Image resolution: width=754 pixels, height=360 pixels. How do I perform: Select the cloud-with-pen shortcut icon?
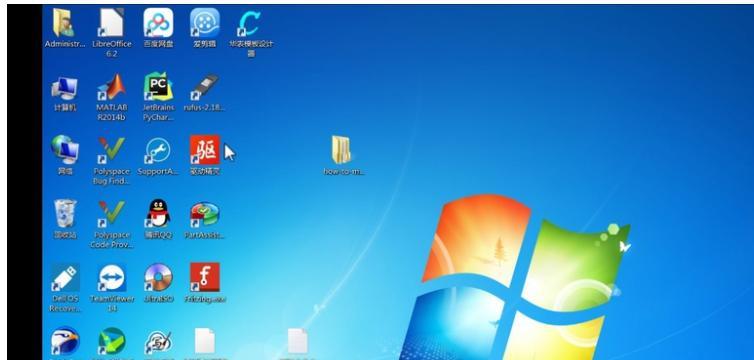[x=158, y=343]
